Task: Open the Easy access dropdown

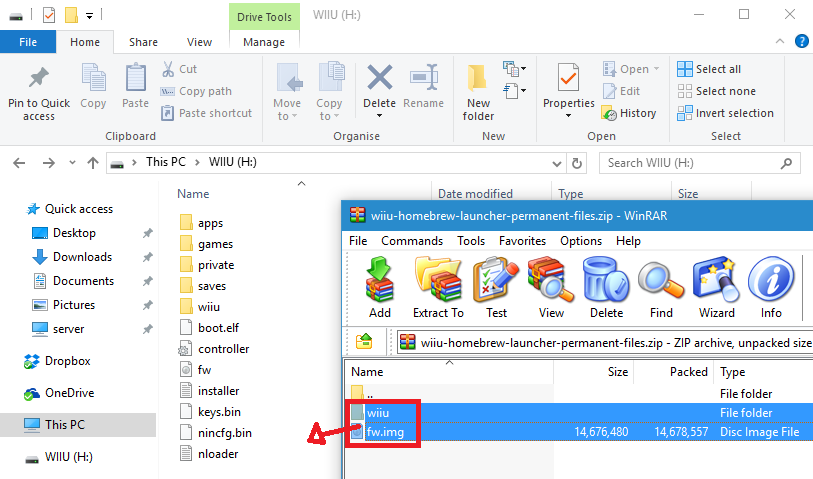Action: click(514, 91)
